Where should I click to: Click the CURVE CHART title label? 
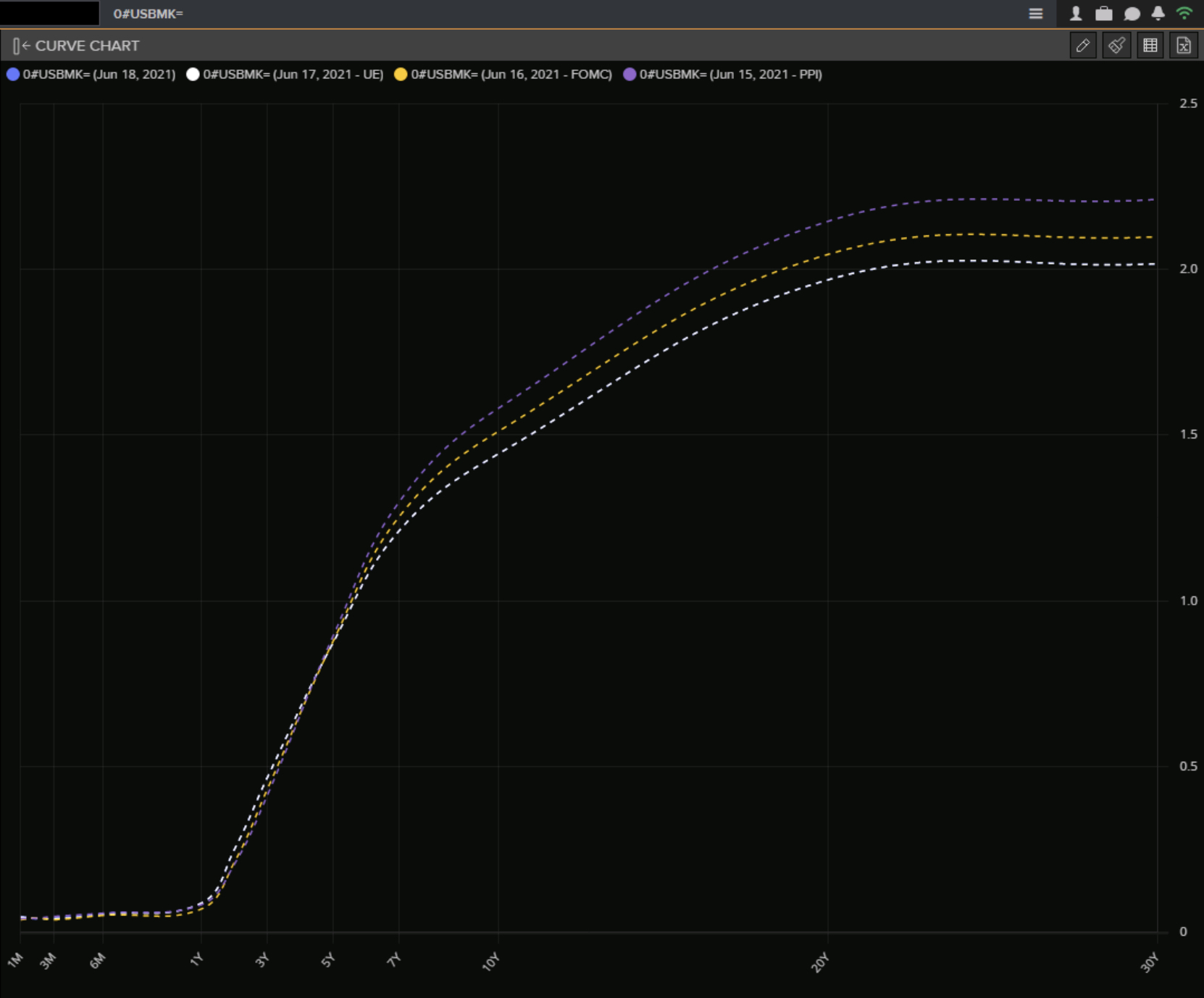pyautogui.click(x=87, y=46)
